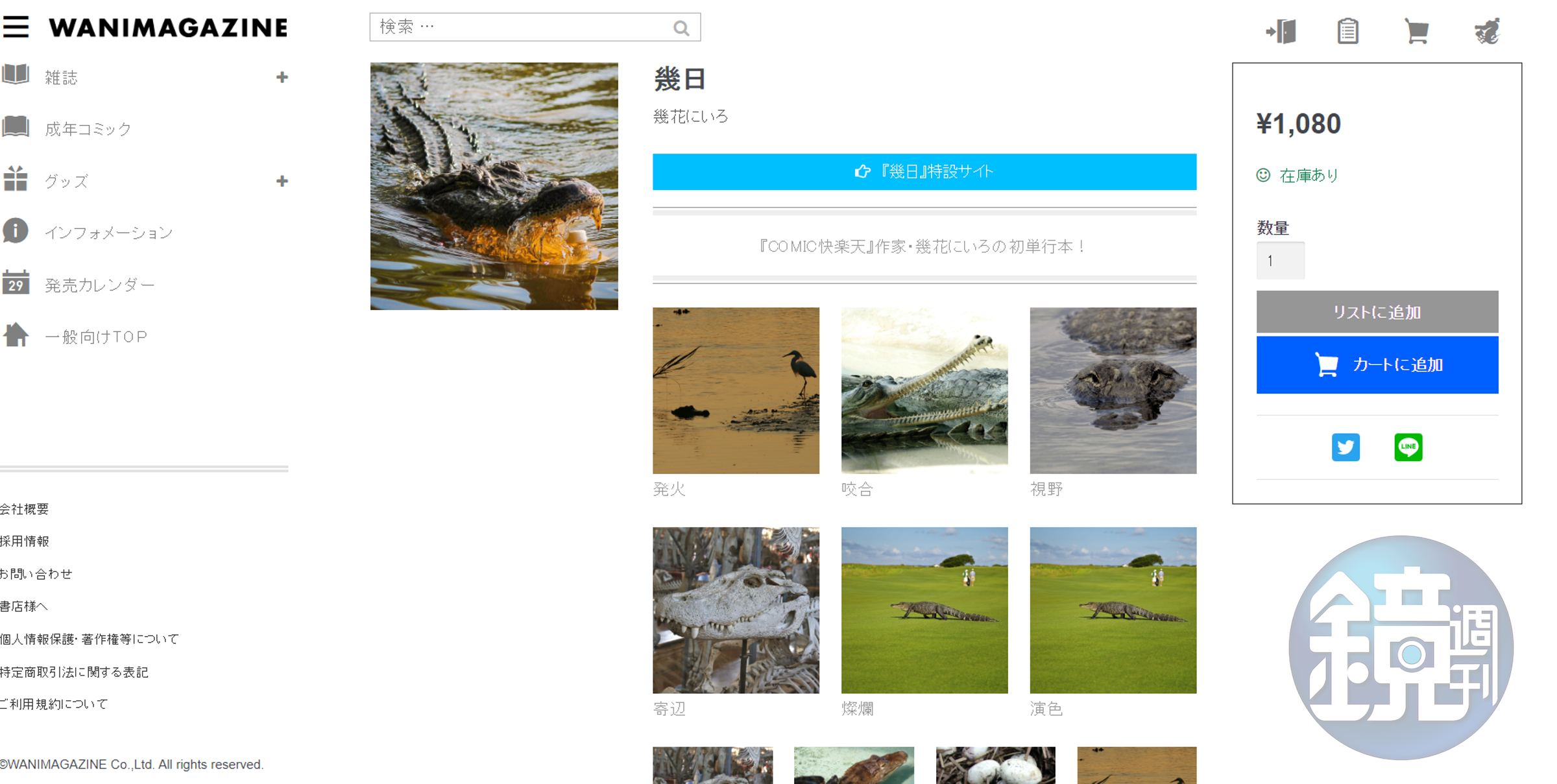The height and width of the screenshot is (784, 1557).
Task: Open the 演色 thumbnail image
Action: [1113, 610]
